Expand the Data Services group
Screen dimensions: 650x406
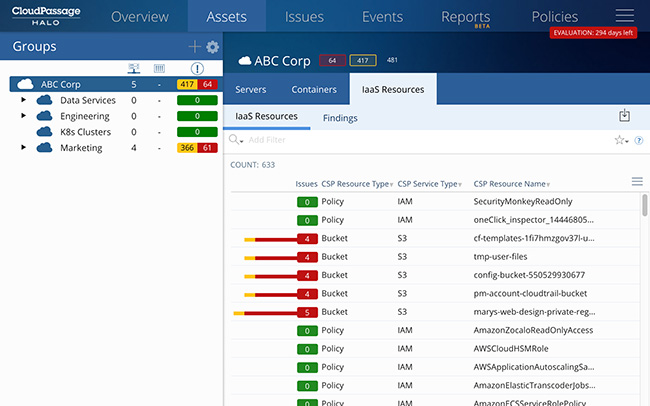pos(24,100)
